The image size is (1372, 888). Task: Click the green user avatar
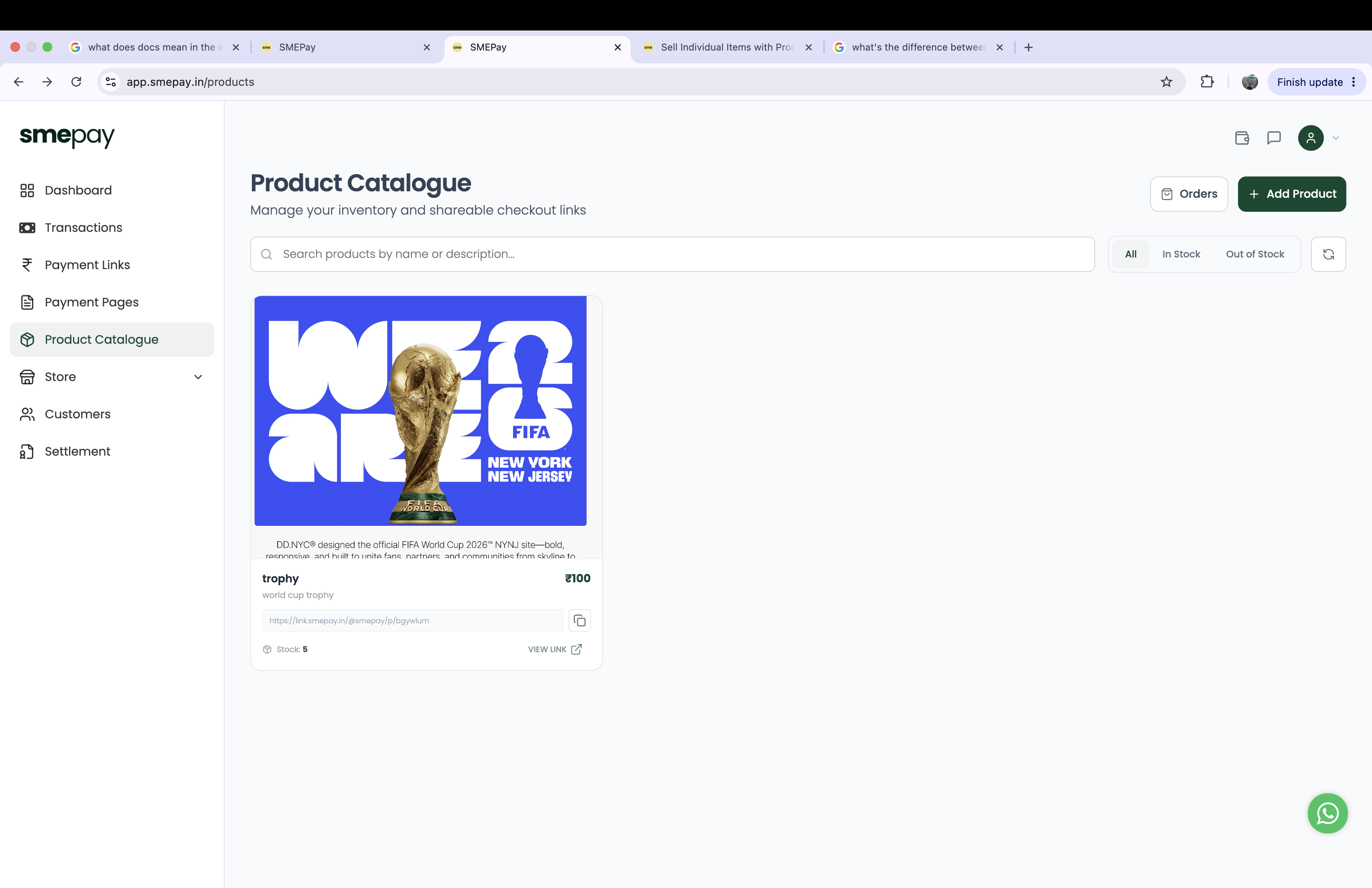pyautogui.click(x=1310, y=138)
